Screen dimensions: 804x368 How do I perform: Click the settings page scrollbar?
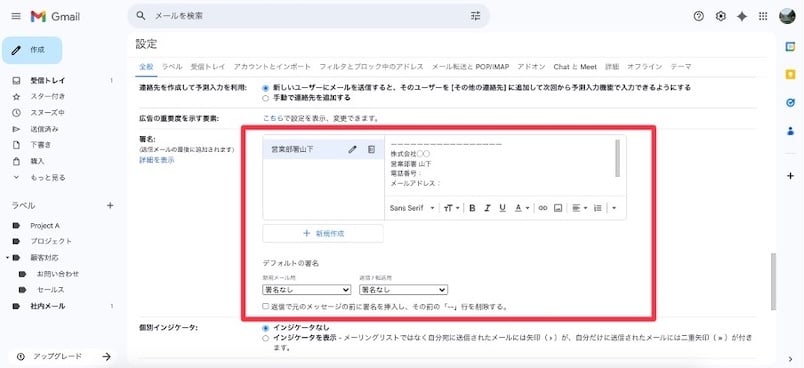773,281
